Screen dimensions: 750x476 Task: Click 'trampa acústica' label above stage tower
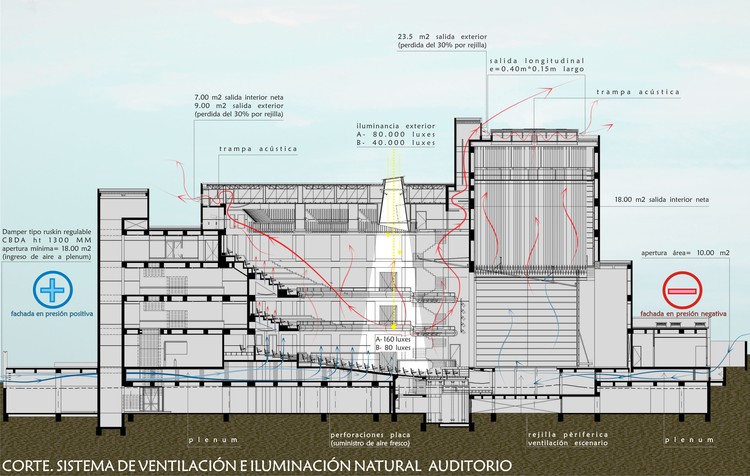[638, 91]
